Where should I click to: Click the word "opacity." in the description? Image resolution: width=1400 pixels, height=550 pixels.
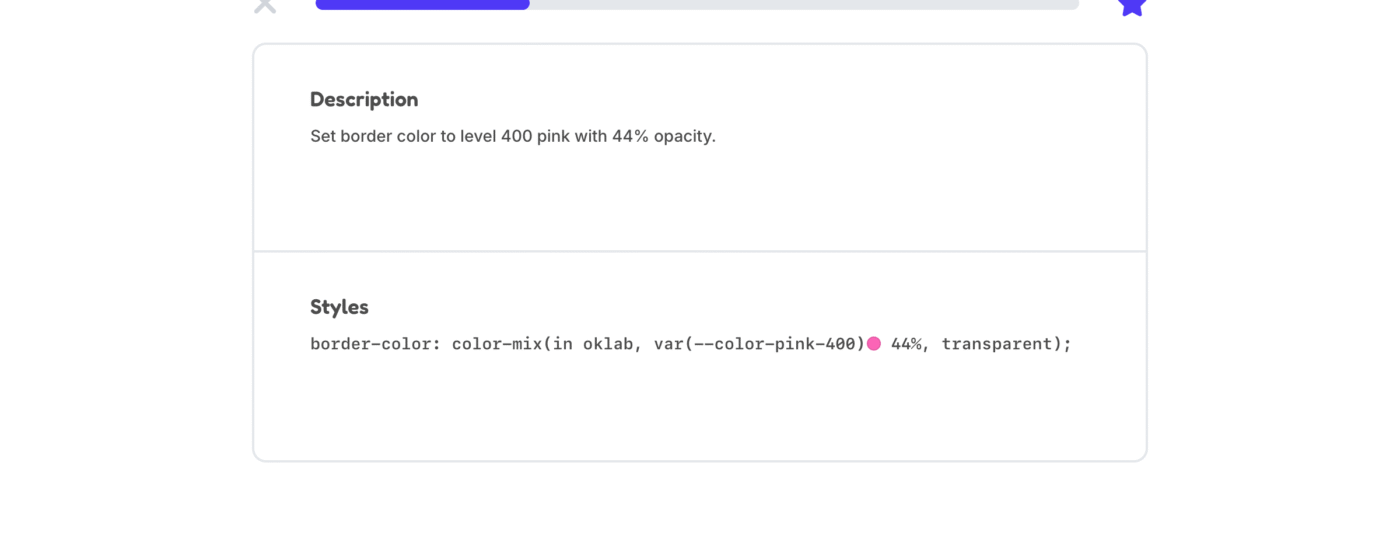[x=685, y=136]
